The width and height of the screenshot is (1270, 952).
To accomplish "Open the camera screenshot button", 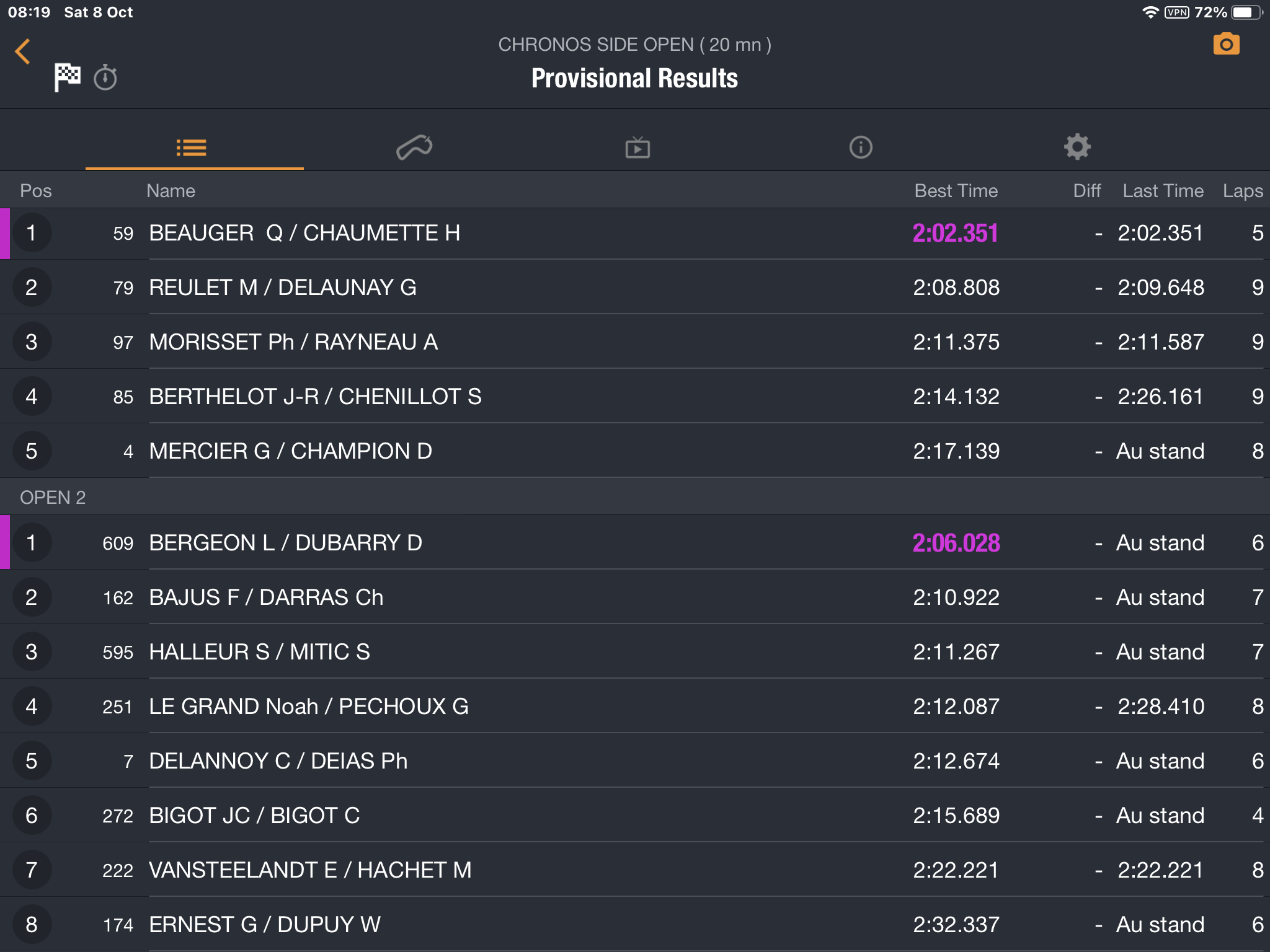I will click(x=1226, y=44).
